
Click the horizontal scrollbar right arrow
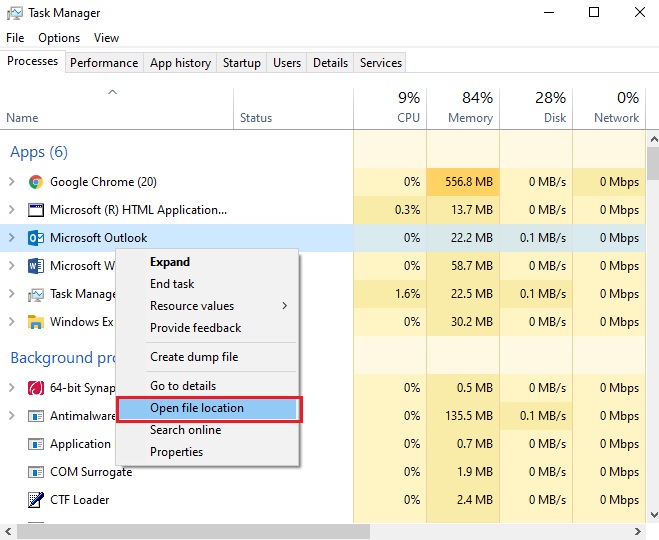coord(638,531)
